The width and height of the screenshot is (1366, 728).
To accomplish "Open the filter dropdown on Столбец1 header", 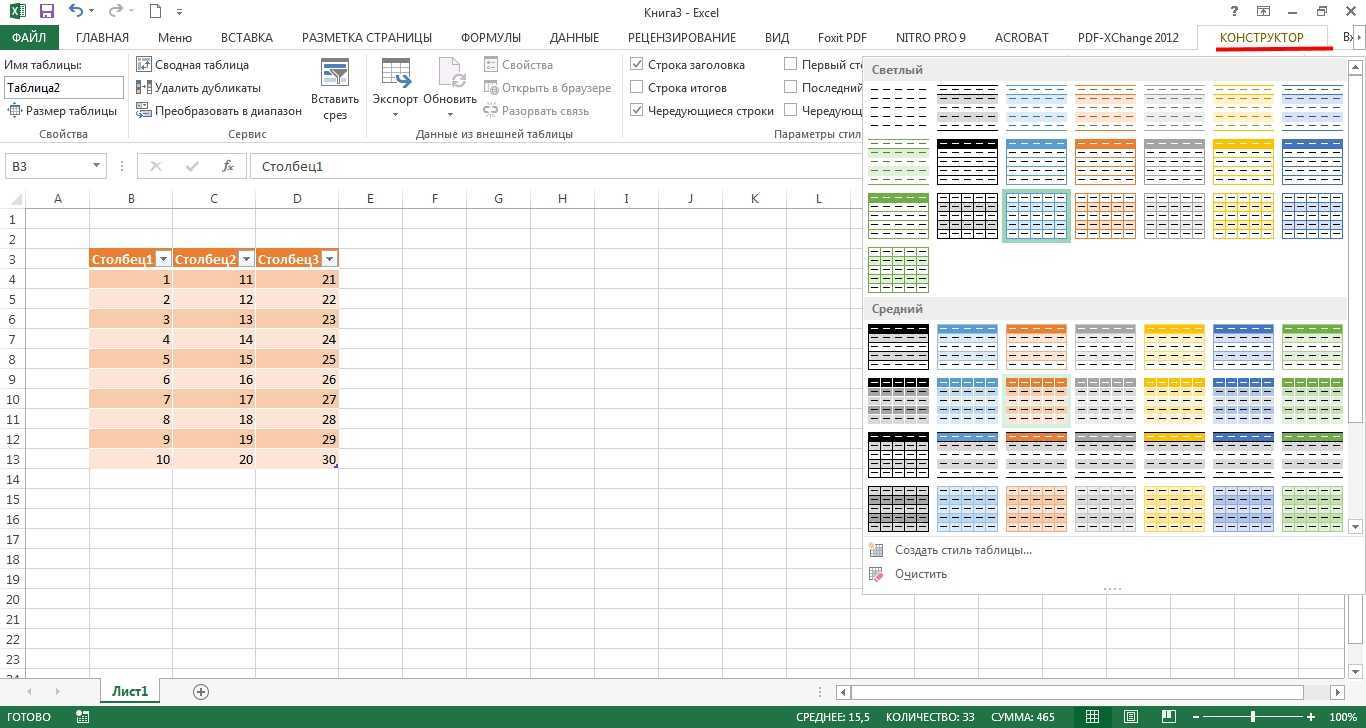I will 163,259.
